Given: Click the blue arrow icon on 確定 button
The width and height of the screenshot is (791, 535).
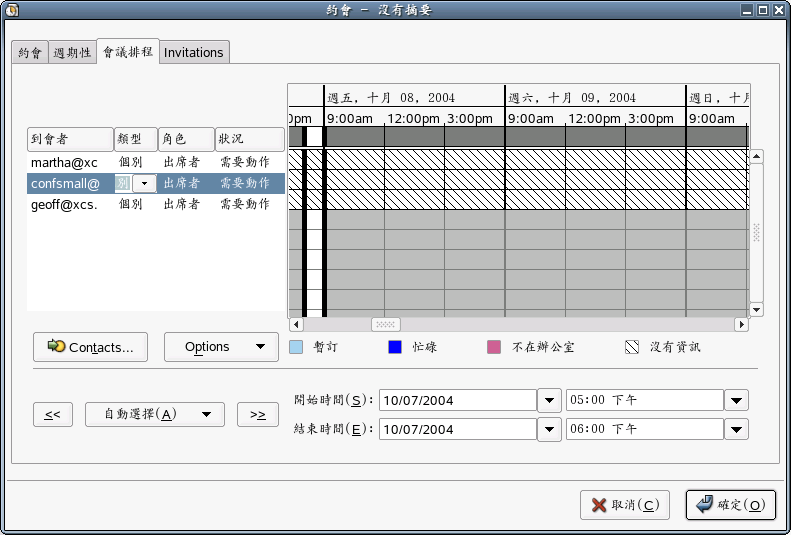Looking at the screenshot, I should (x=704, y=504).
